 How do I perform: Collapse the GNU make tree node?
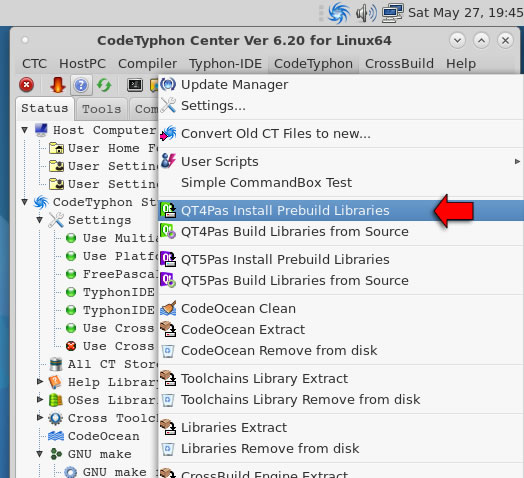(39, 454)
